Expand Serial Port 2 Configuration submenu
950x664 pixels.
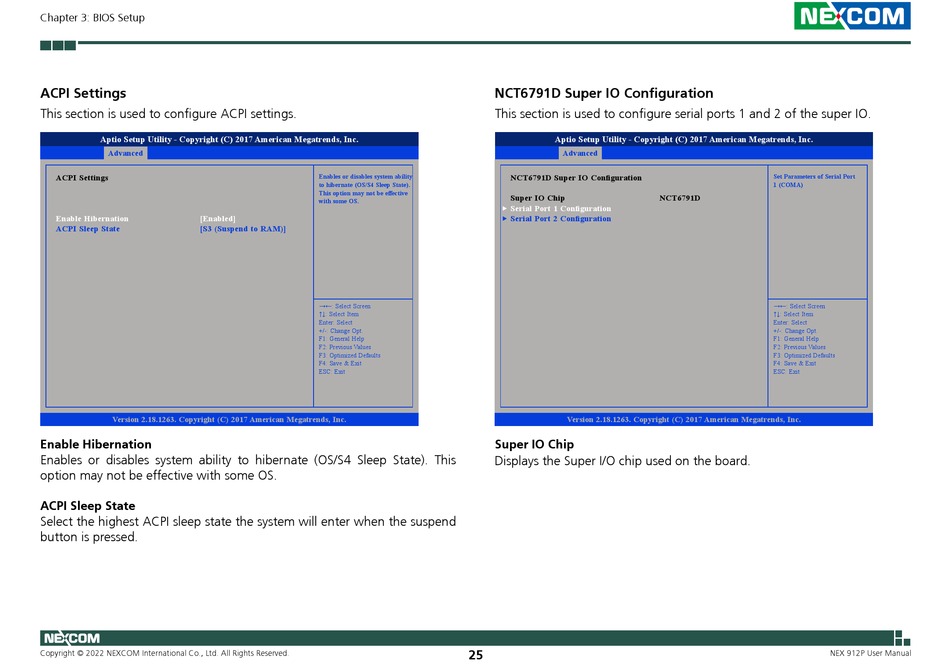coord(560,219)
